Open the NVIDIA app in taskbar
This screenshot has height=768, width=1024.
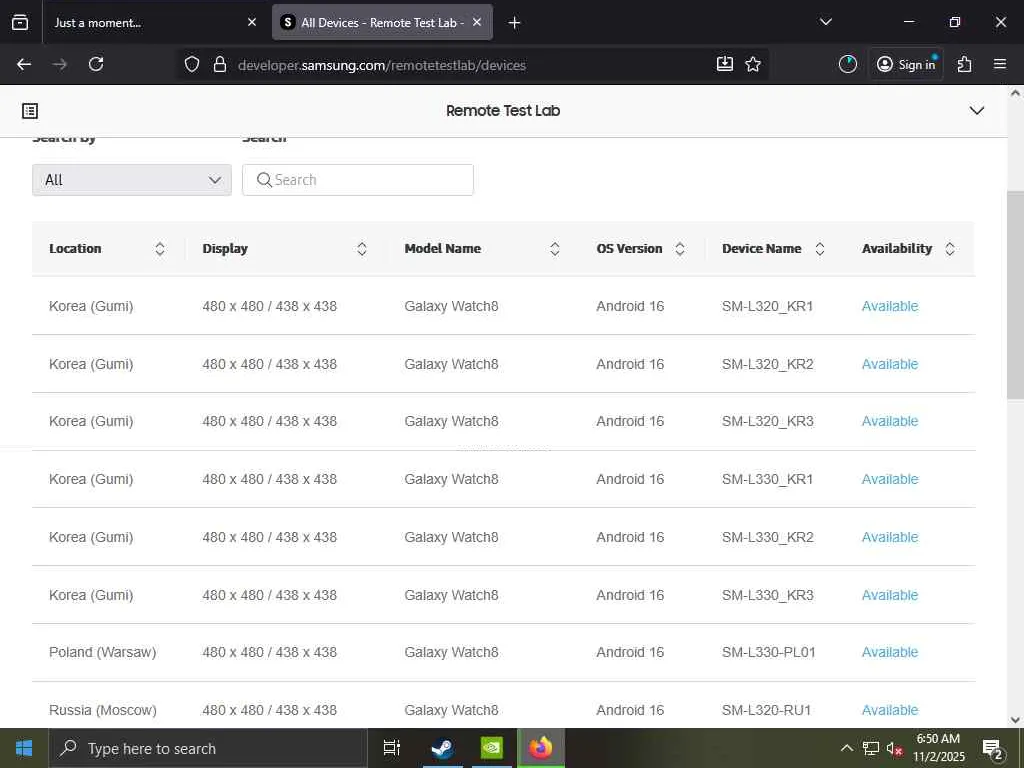pyautogui.click(x=492, y=748)
